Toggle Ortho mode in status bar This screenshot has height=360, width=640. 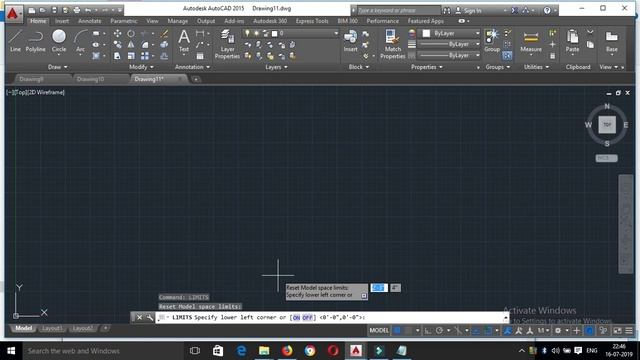(428, 330)
